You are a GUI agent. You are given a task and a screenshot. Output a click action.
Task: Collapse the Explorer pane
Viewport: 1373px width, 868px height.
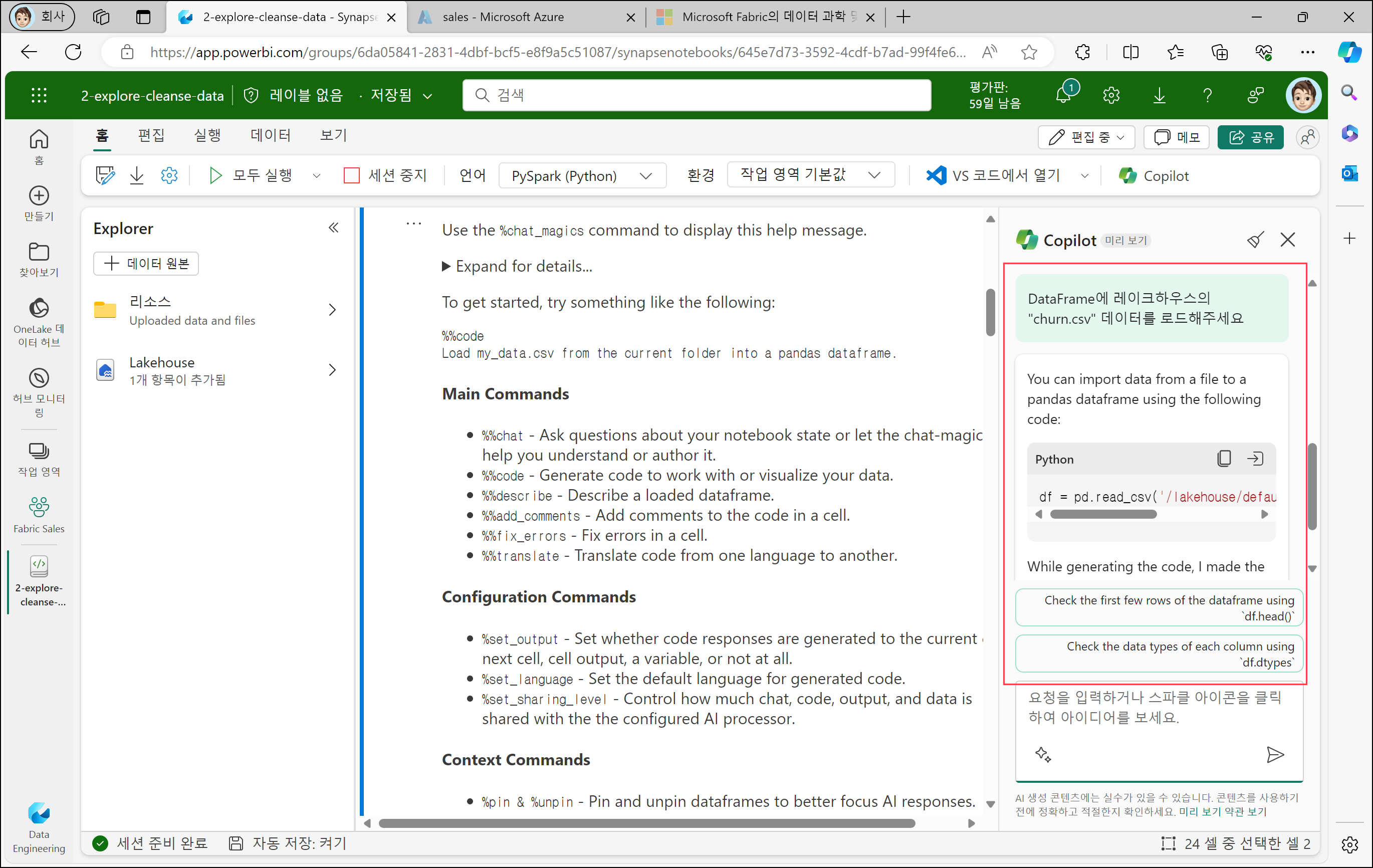(x=334, y=228)
